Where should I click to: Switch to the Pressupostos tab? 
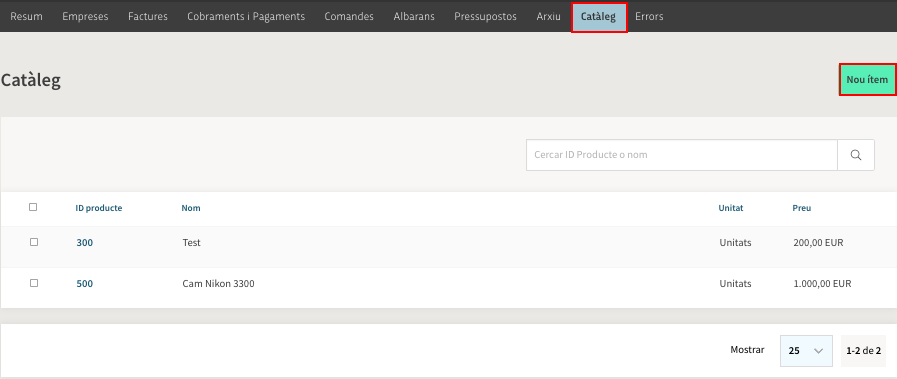tap(485, 17)
